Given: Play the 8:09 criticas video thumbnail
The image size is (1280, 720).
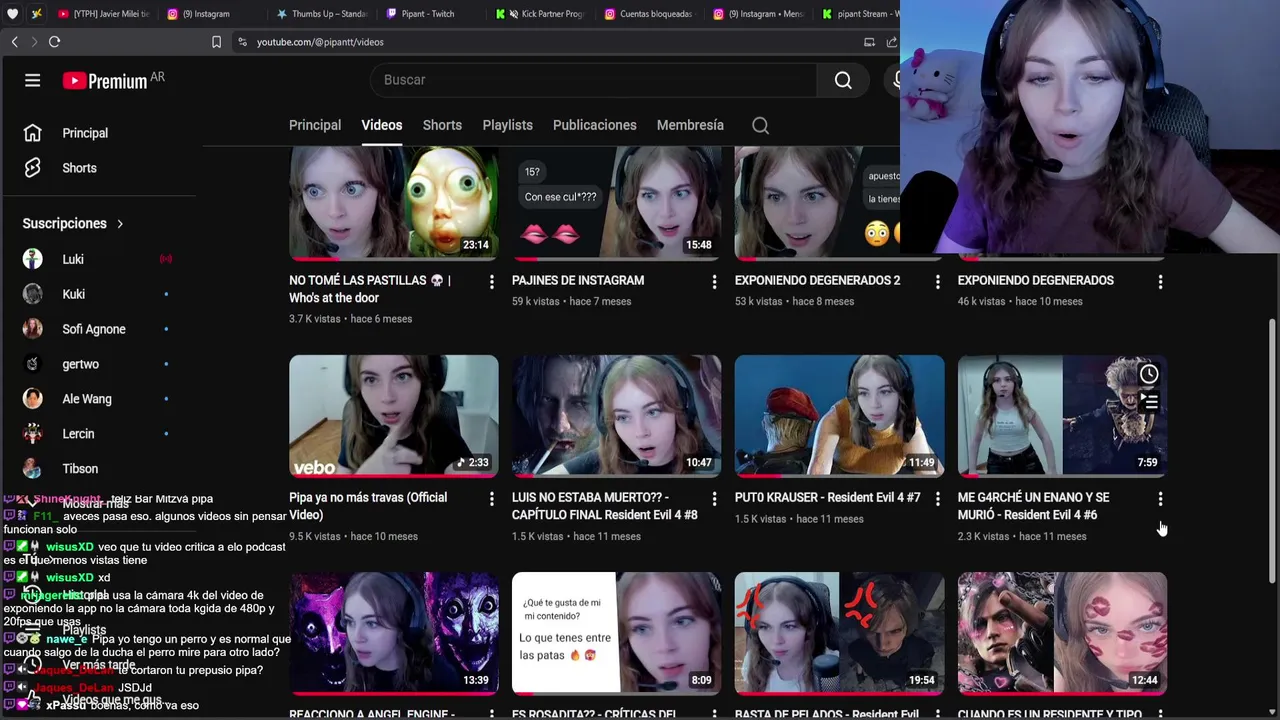Looking at the screenshot, I should coord(617,633).
